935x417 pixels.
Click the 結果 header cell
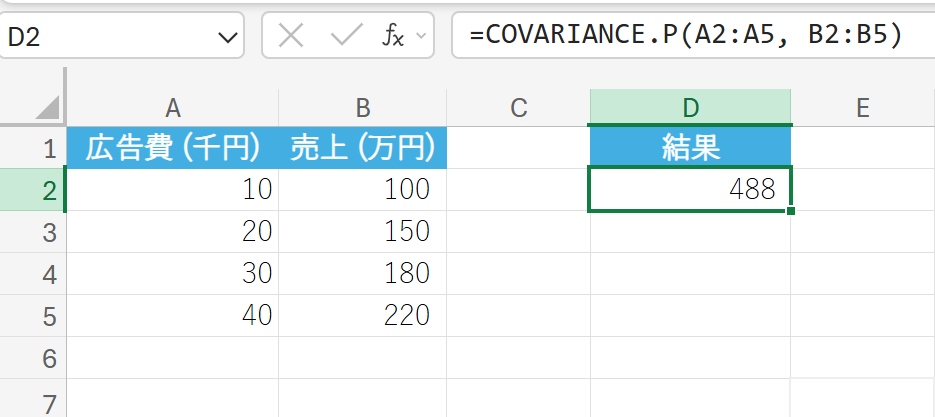(690, 149)
